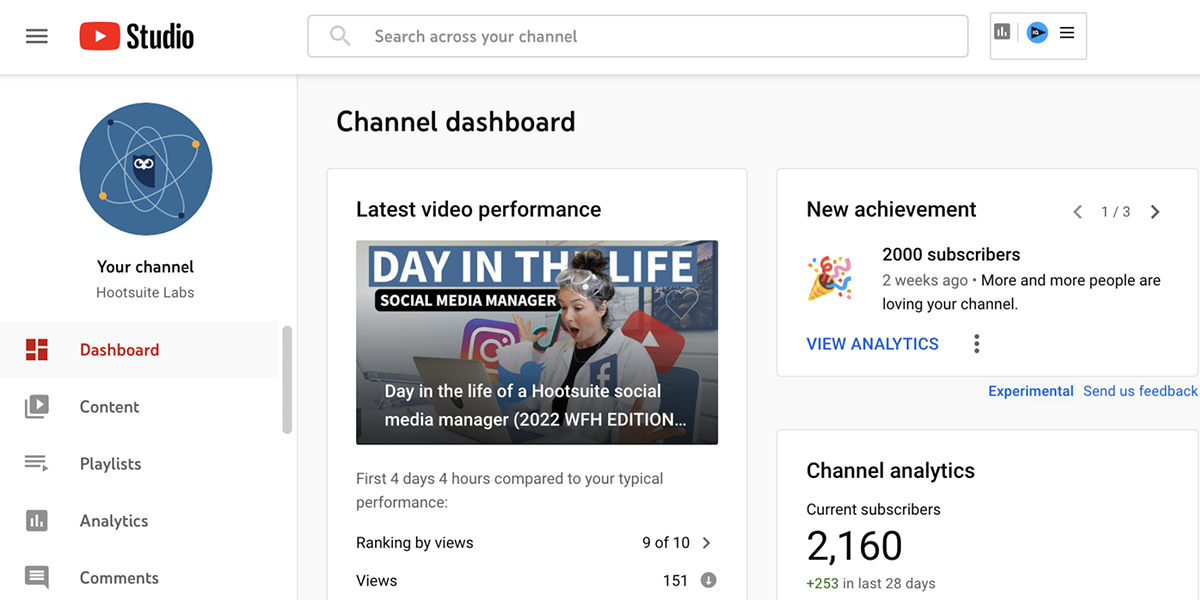Click the 'Latest video performance' heading

coord(479,210)
